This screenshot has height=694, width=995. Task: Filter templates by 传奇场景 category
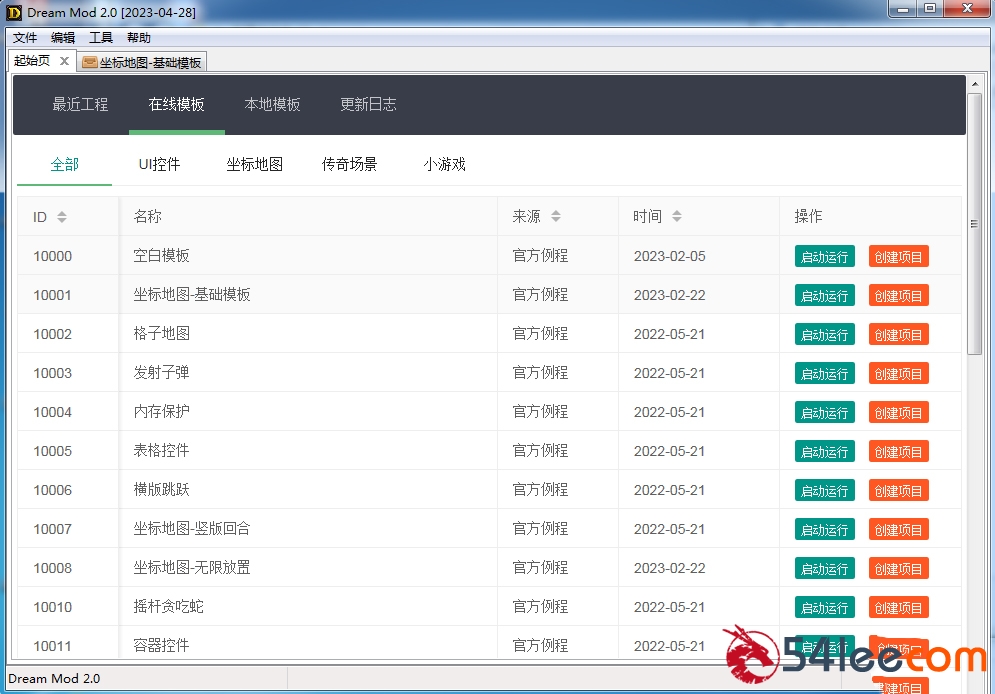349,164
